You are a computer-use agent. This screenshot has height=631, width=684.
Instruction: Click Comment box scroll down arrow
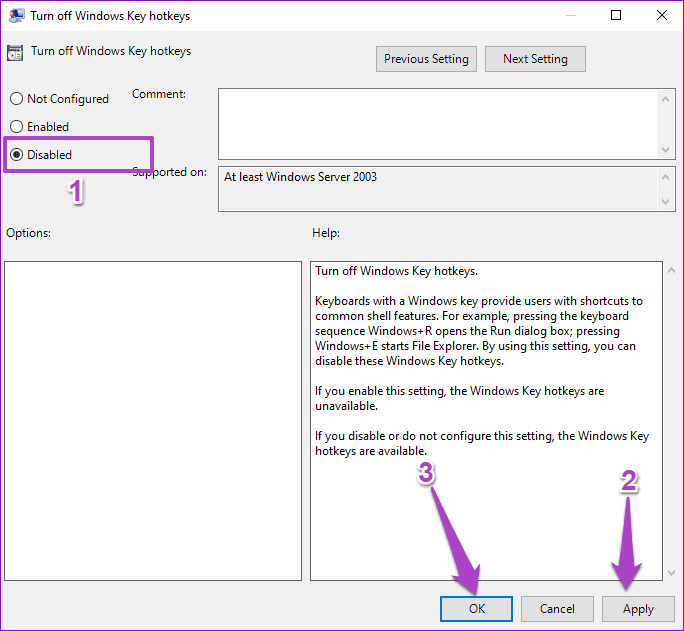point(665,150)
